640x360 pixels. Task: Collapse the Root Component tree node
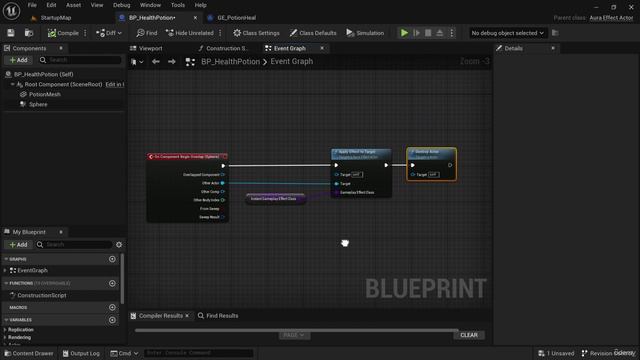pos(12,84)
